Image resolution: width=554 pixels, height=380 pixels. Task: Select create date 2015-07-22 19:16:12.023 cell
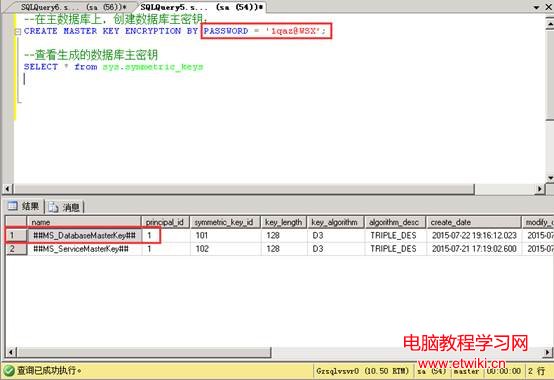click(474, 235)
